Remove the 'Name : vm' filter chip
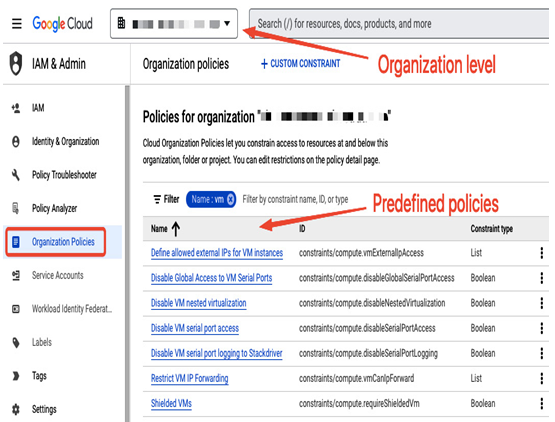This screenshot has width=555, height=422. pos(230,199)
